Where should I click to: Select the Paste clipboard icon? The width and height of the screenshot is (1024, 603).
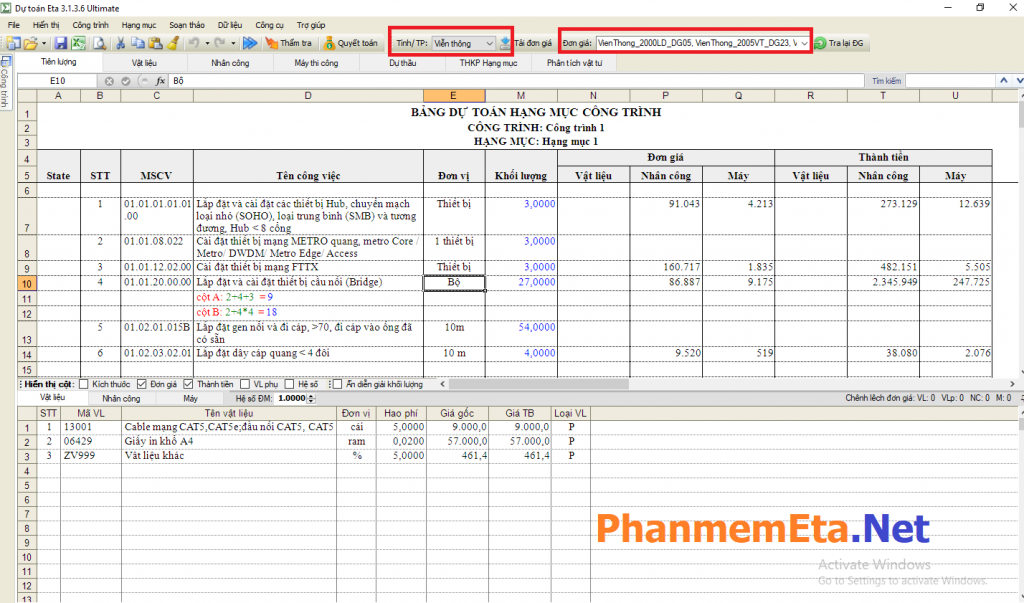[156, 43]
